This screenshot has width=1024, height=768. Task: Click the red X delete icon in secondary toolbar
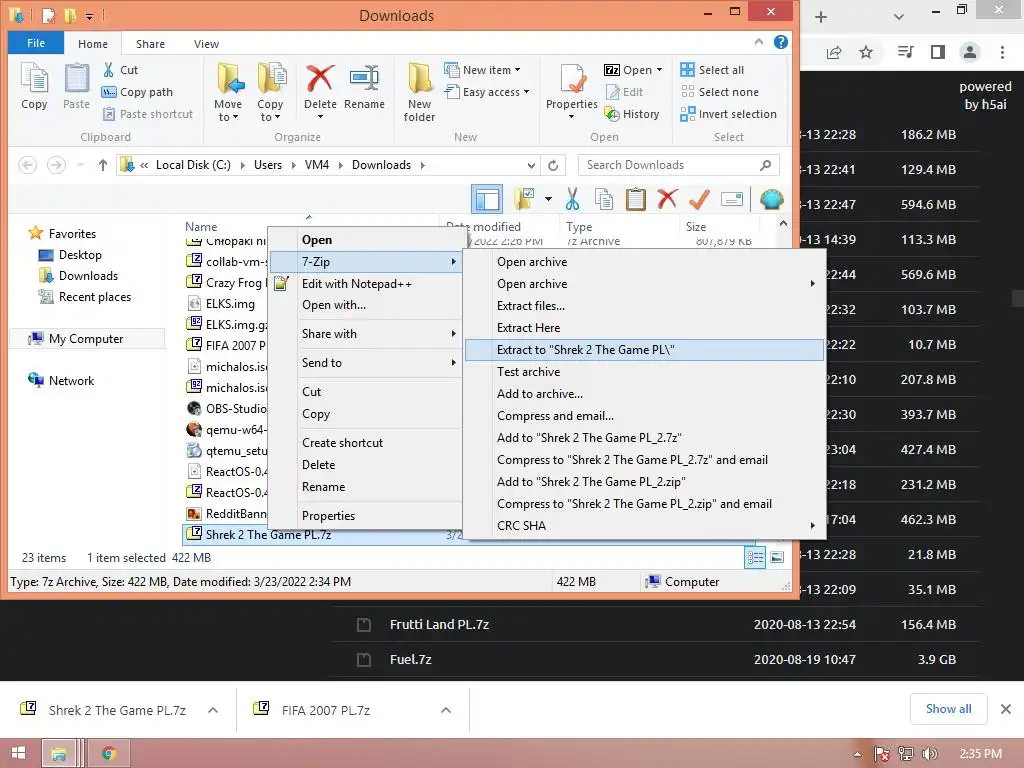coord(667,199)
